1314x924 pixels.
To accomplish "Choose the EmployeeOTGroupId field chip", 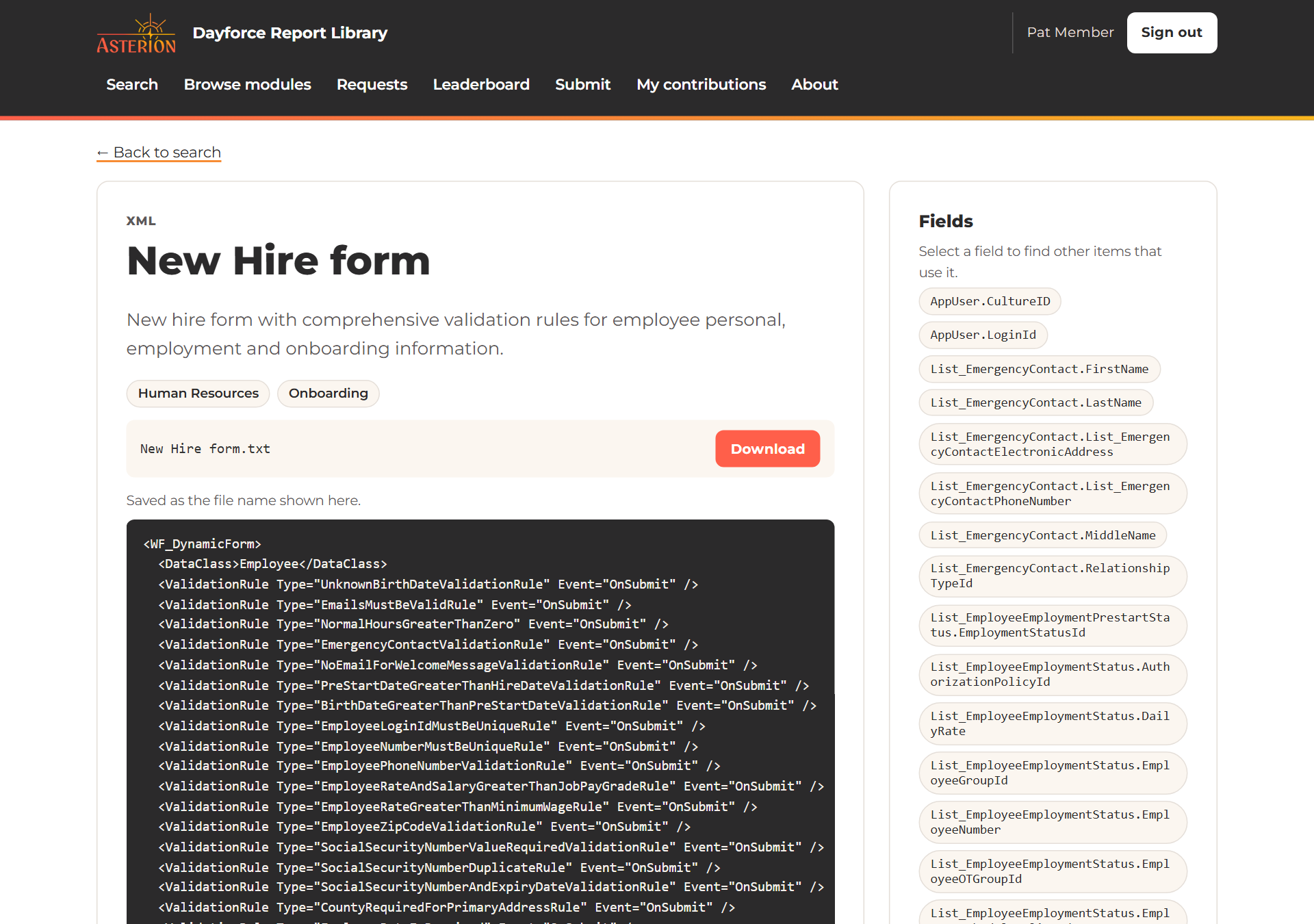I will [1053, 871].
